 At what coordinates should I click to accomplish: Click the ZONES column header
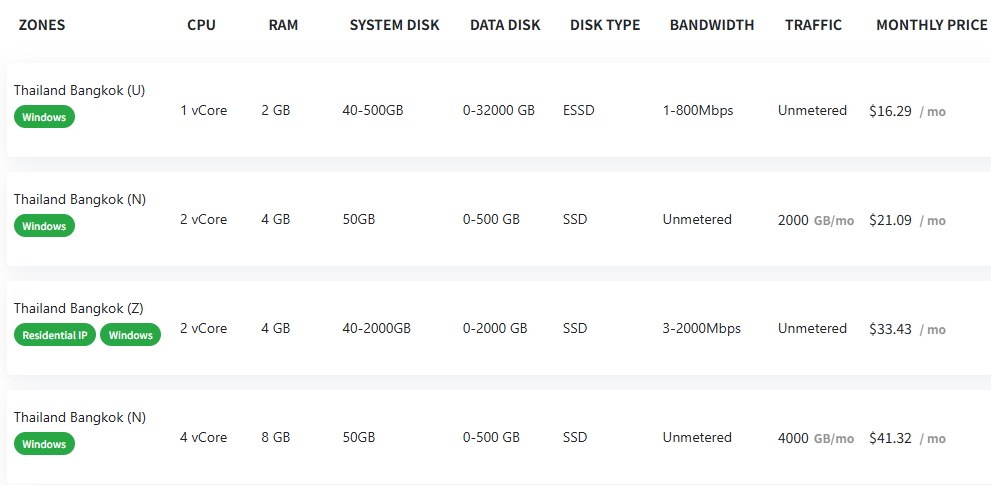42,25
